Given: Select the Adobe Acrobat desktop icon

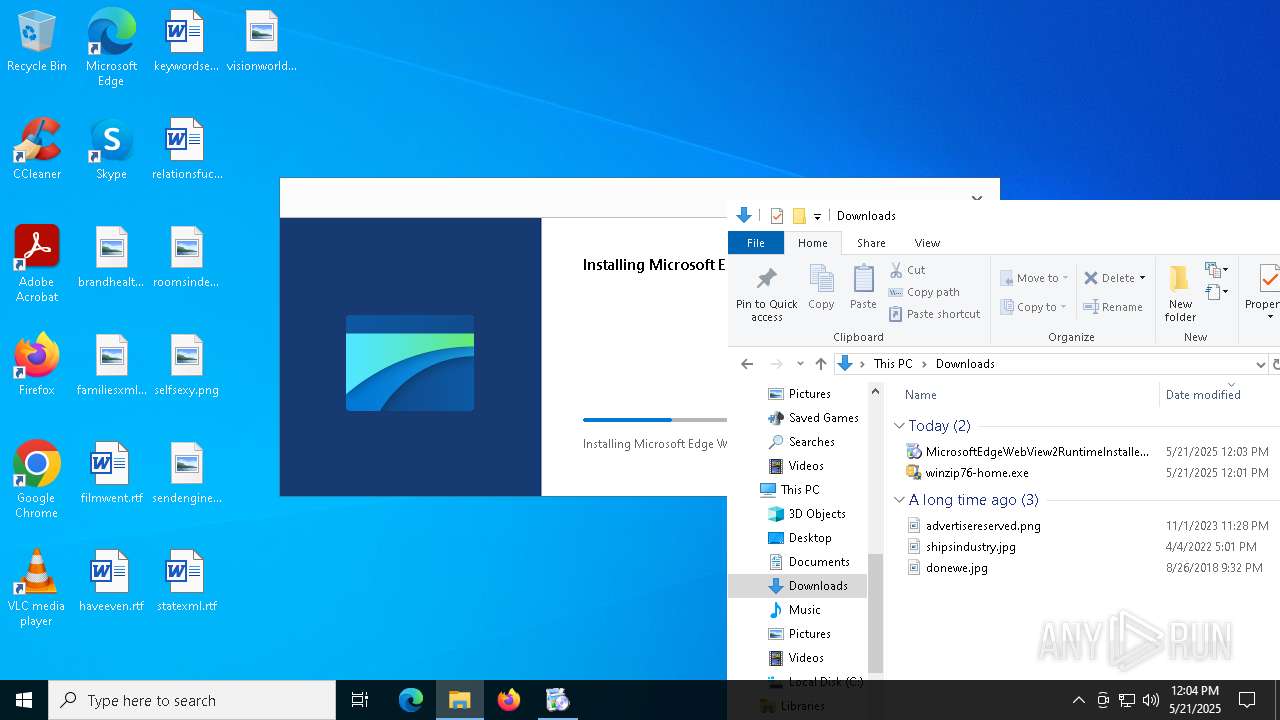Looking at the screenshot, I should click(x=37, y=264).
